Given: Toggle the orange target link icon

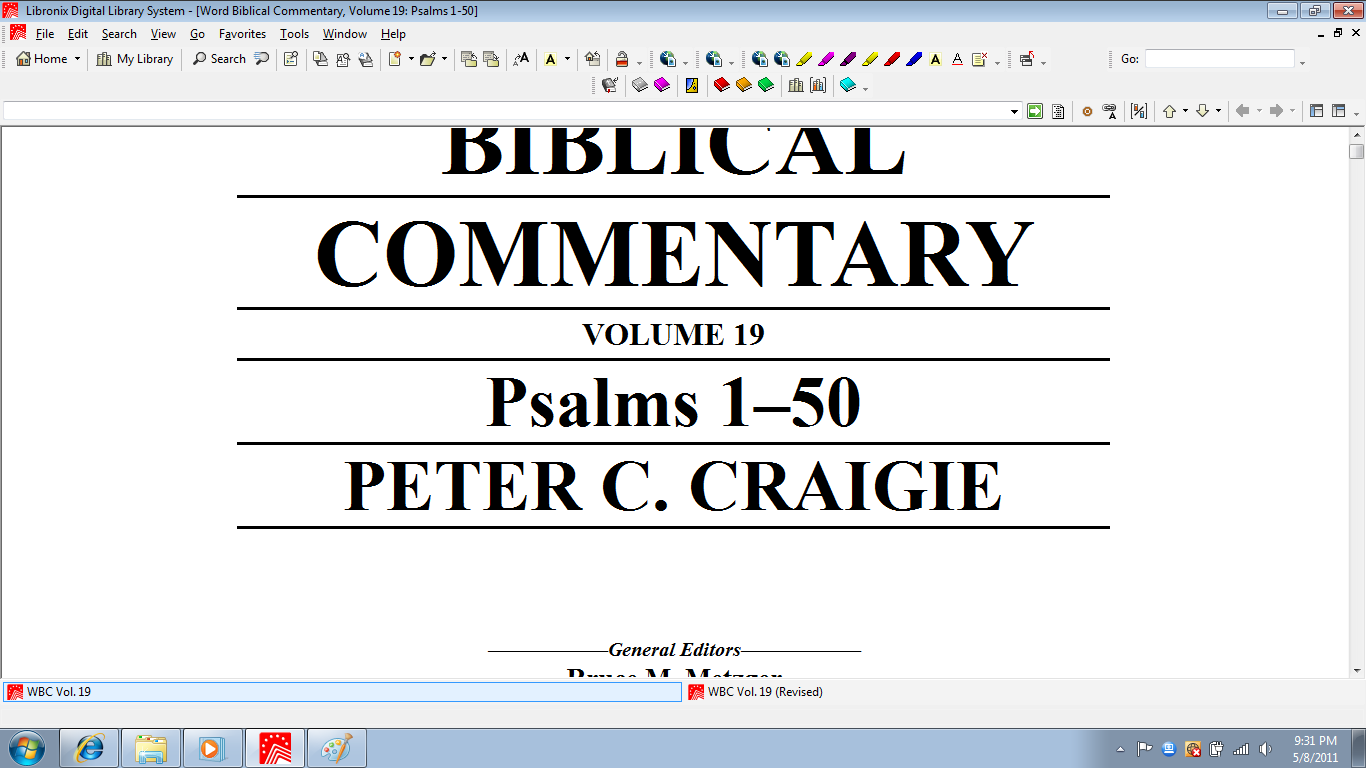Looking at the screenshot, I should click(1088, 111).
